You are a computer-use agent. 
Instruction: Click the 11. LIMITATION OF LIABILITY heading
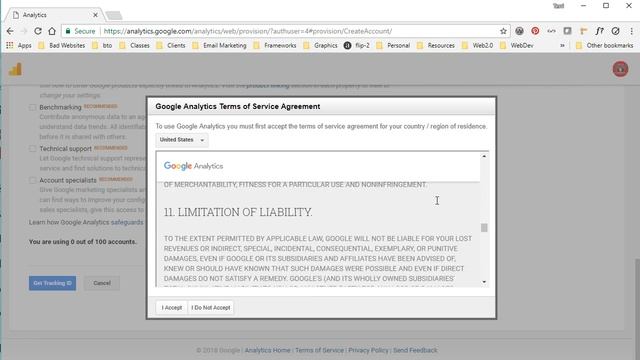coord(238,212)
